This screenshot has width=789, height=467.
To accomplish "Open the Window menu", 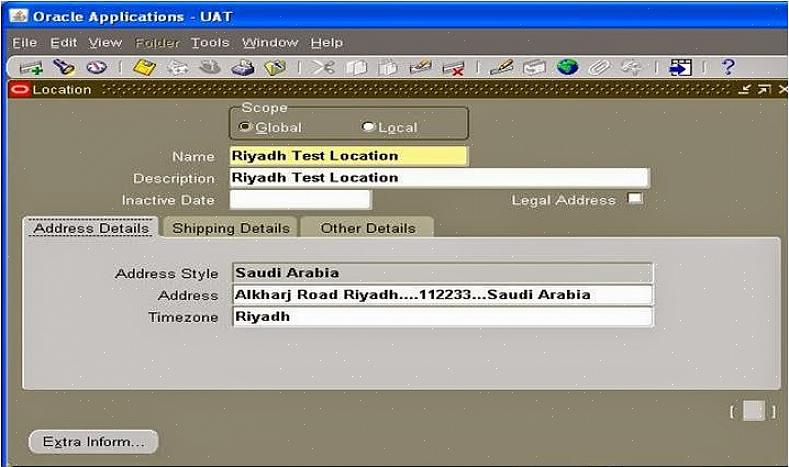I will pos(270,43).
